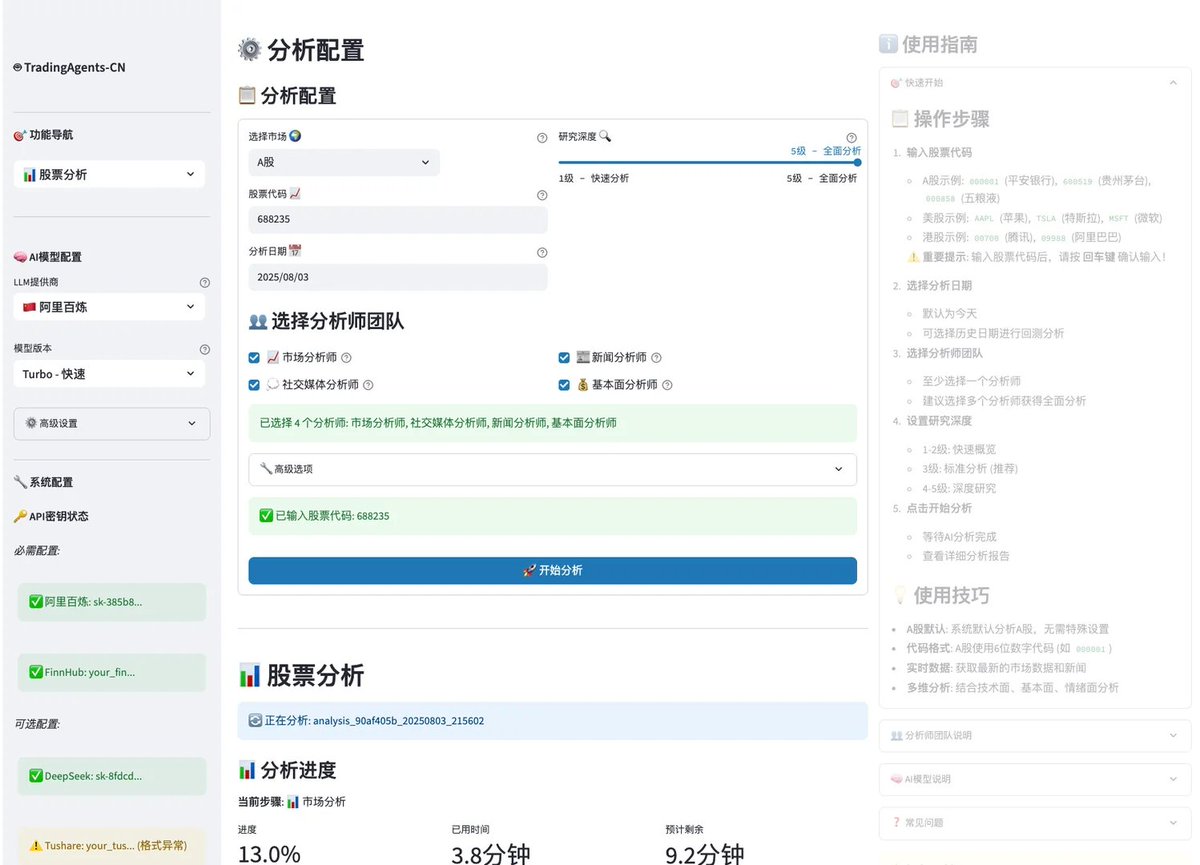Open the LLM提供商 阿里百炼 dropdown
Image resolution: width=1200 pixels, height=865 pixels.
[110, 307]
